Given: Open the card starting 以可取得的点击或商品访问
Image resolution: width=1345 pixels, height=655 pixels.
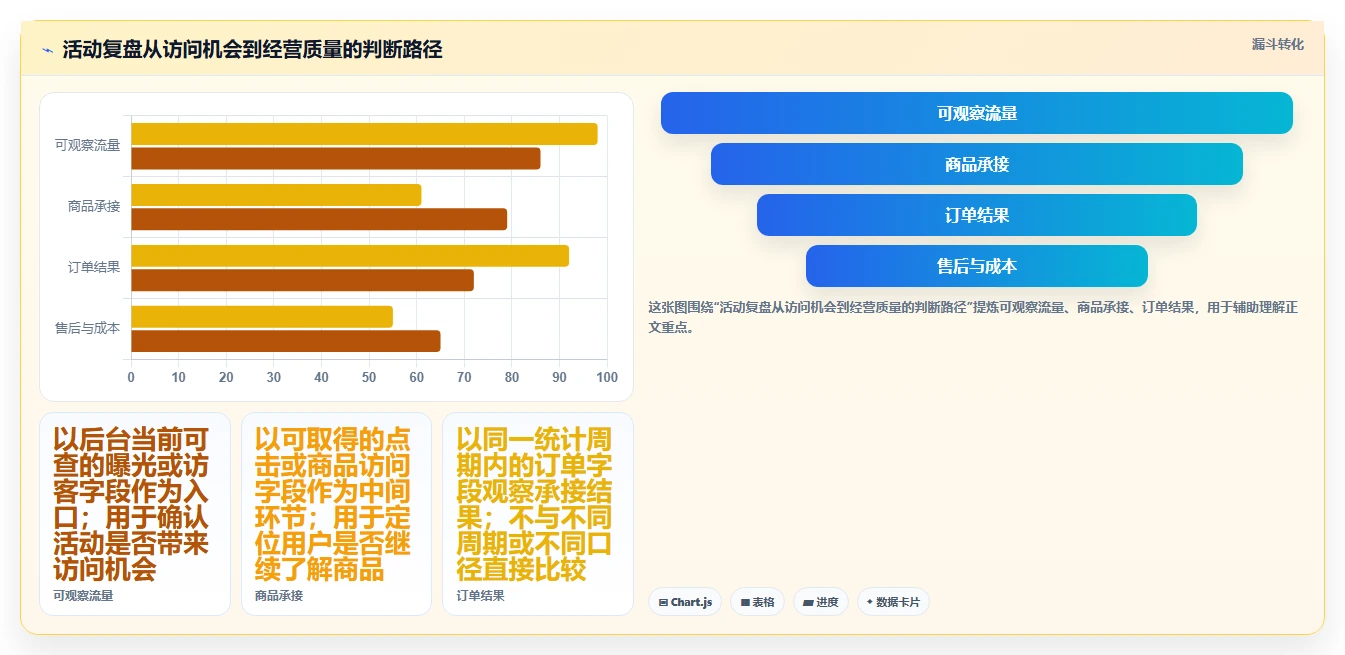Looking at the screenshot, I should point(336,514).
